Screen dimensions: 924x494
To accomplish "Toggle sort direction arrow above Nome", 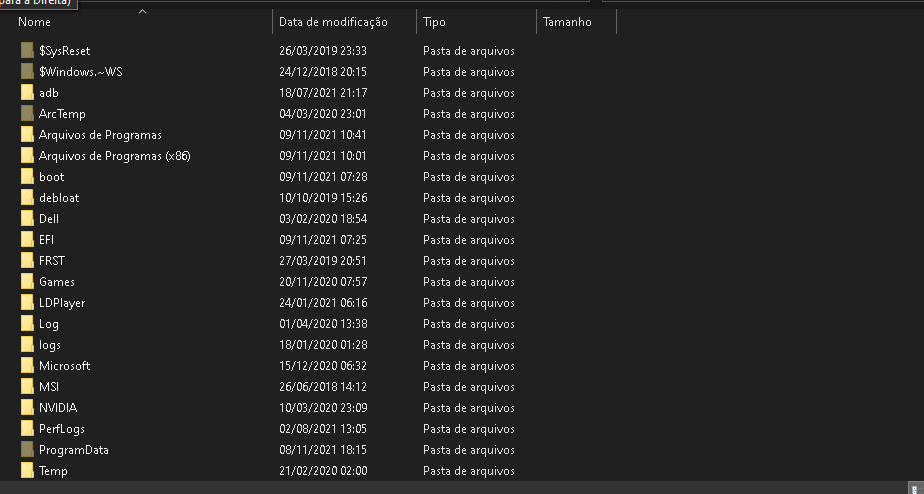I will click(x=142, y=11).
